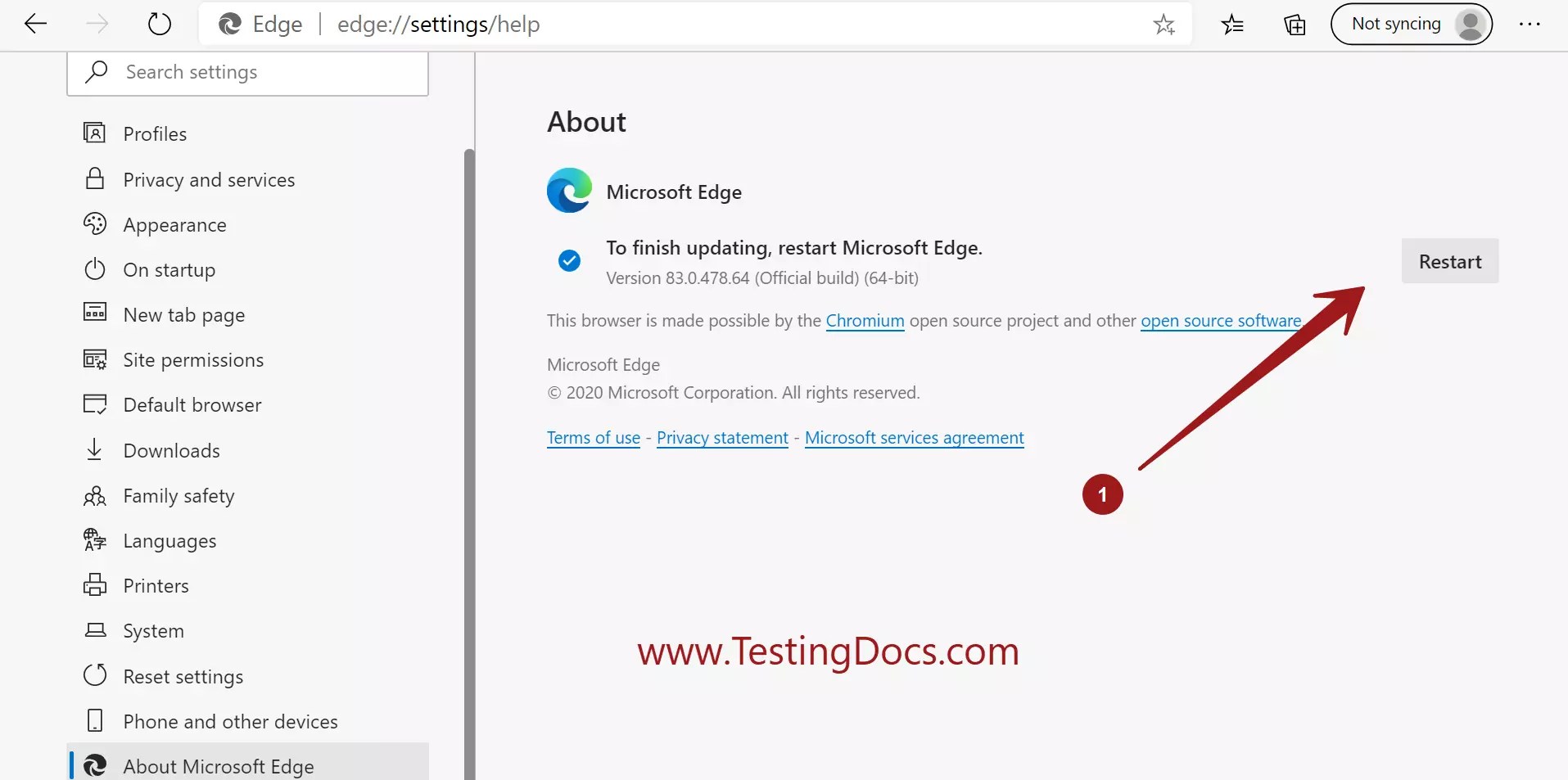The height and width of the screenshot is (780, 1568).
Task: Add this page to favorites via star icon
Action: coord(1164,24)
